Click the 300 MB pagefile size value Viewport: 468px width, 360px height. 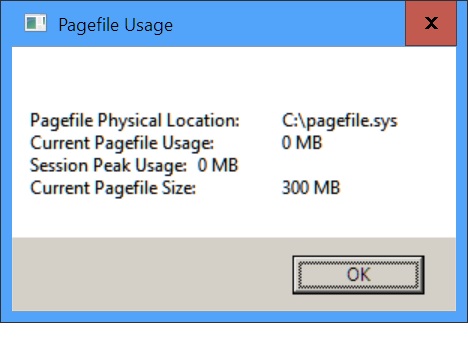[311, 187]
